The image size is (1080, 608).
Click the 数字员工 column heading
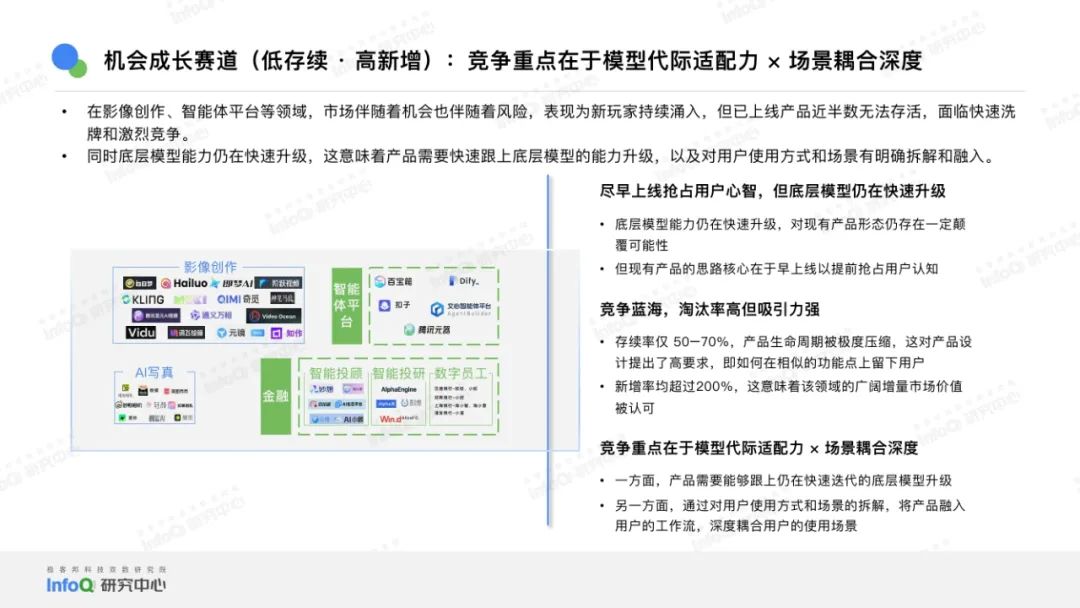click(460, 373)
